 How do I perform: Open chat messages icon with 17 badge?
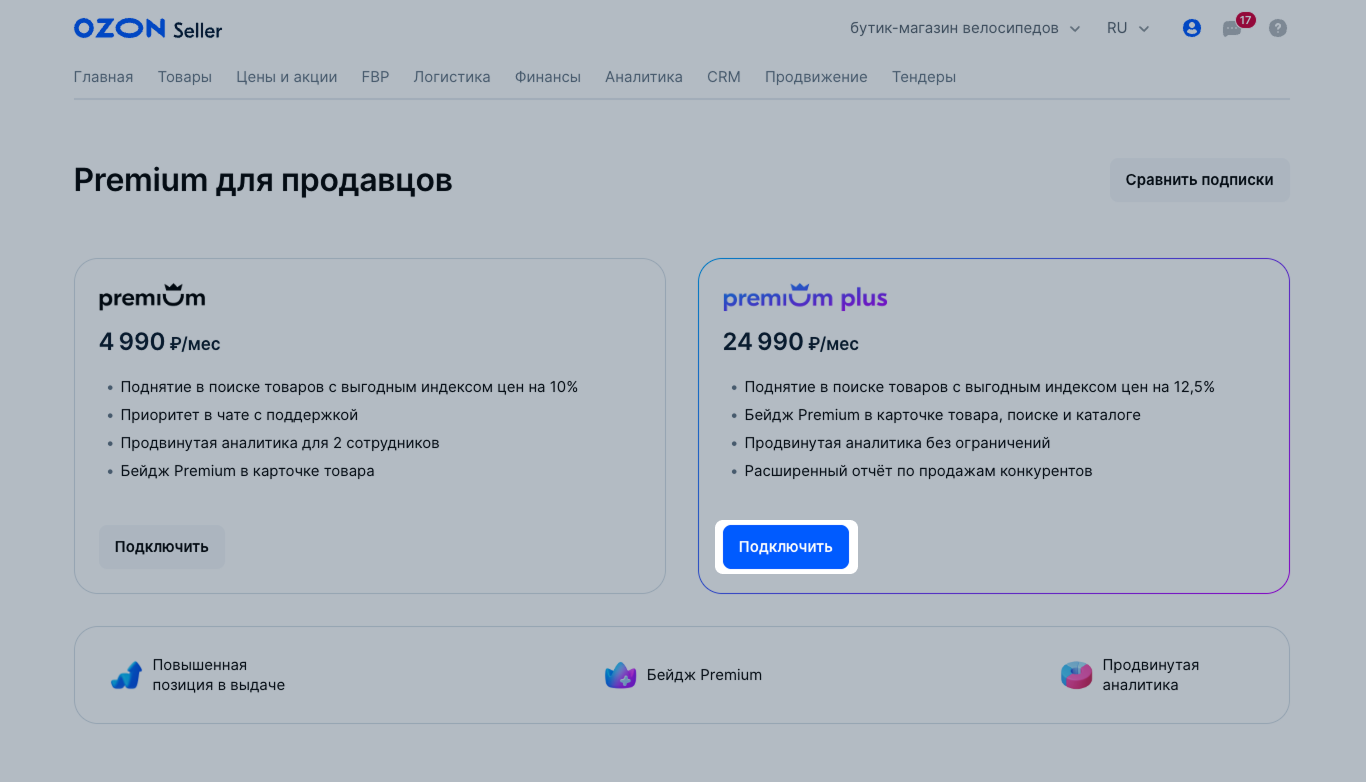[x=1237, y=26]
